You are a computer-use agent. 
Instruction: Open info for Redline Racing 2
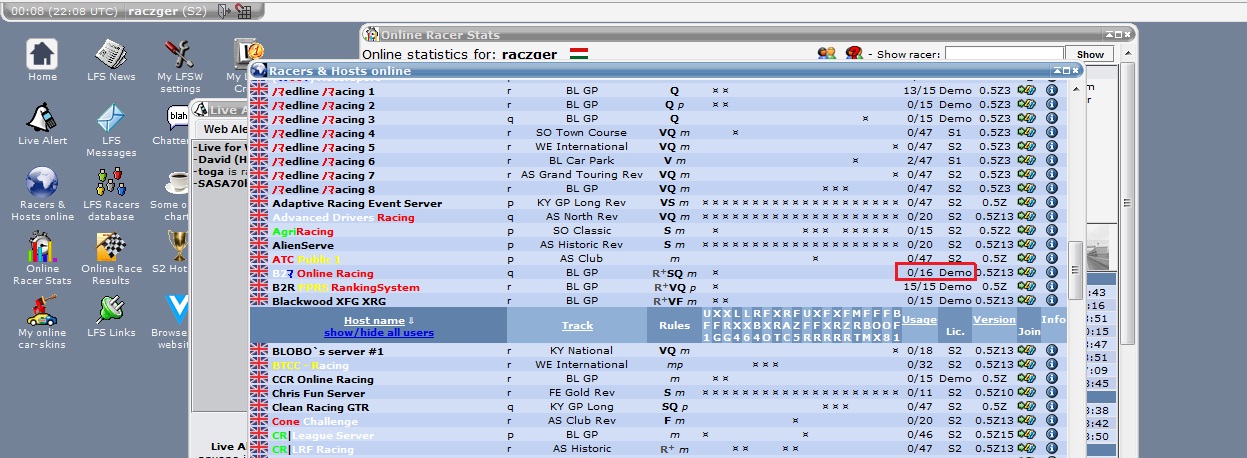(x=1052, y=105)
